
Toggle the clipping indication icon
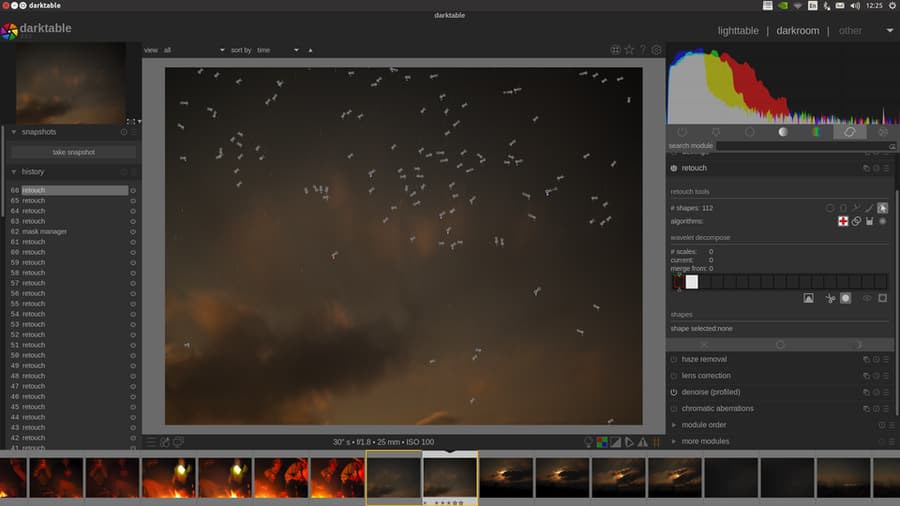615,442
